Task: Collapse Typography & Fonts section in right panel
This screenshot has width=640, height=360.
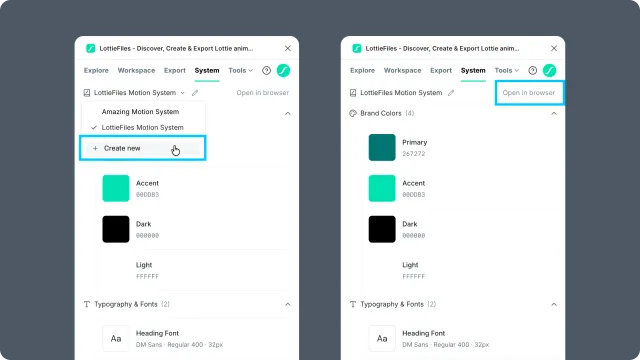Action: click(x=554, y=304)
